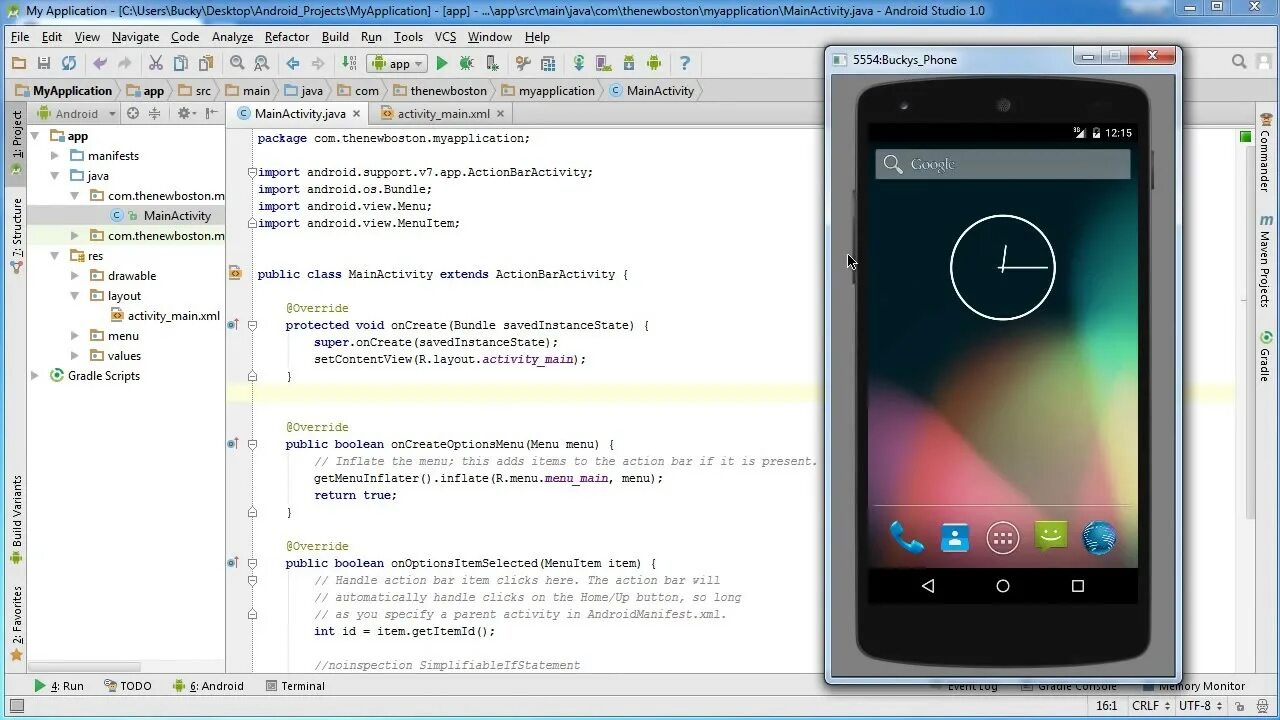1280x720 pixels.
Task: Fold the onCreate method in gutter
Action: point(252,325)
